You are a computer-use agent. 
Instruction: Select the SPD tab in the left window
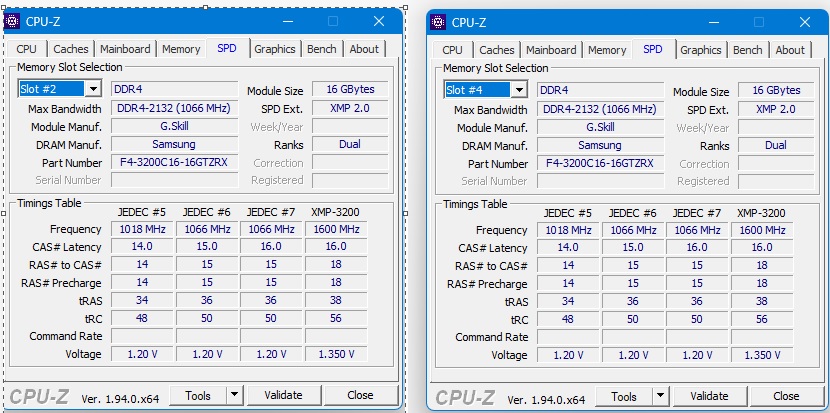[x=227, y=48]
